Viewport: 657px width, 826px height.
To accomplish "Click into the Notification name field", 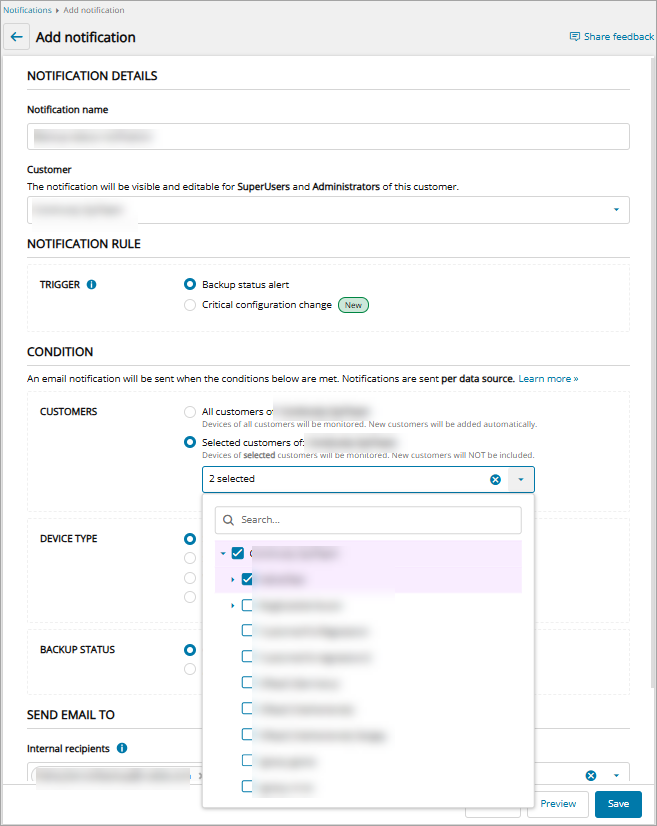I will coord(328,136).
